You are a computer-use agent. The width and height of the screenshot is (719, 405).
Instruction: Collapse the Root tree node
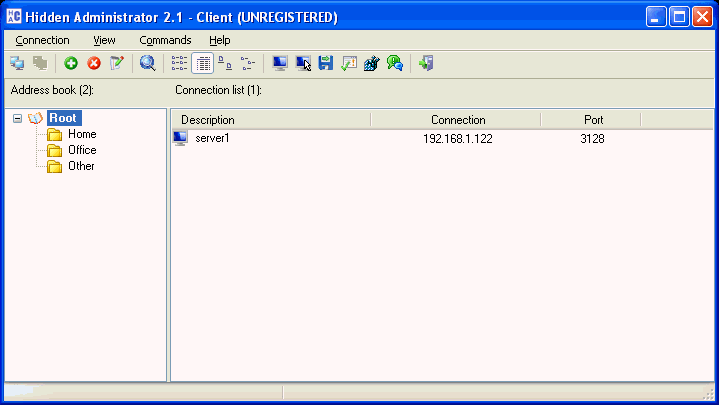point(18,118)
